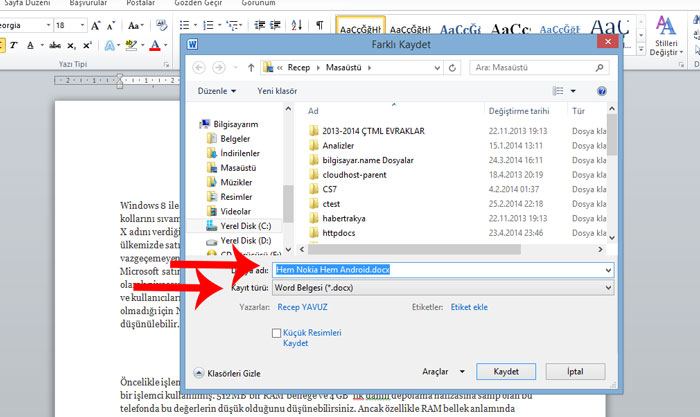Toggle strikethrough formatting
The image size is (700, 417).
[x=55, y=45]
